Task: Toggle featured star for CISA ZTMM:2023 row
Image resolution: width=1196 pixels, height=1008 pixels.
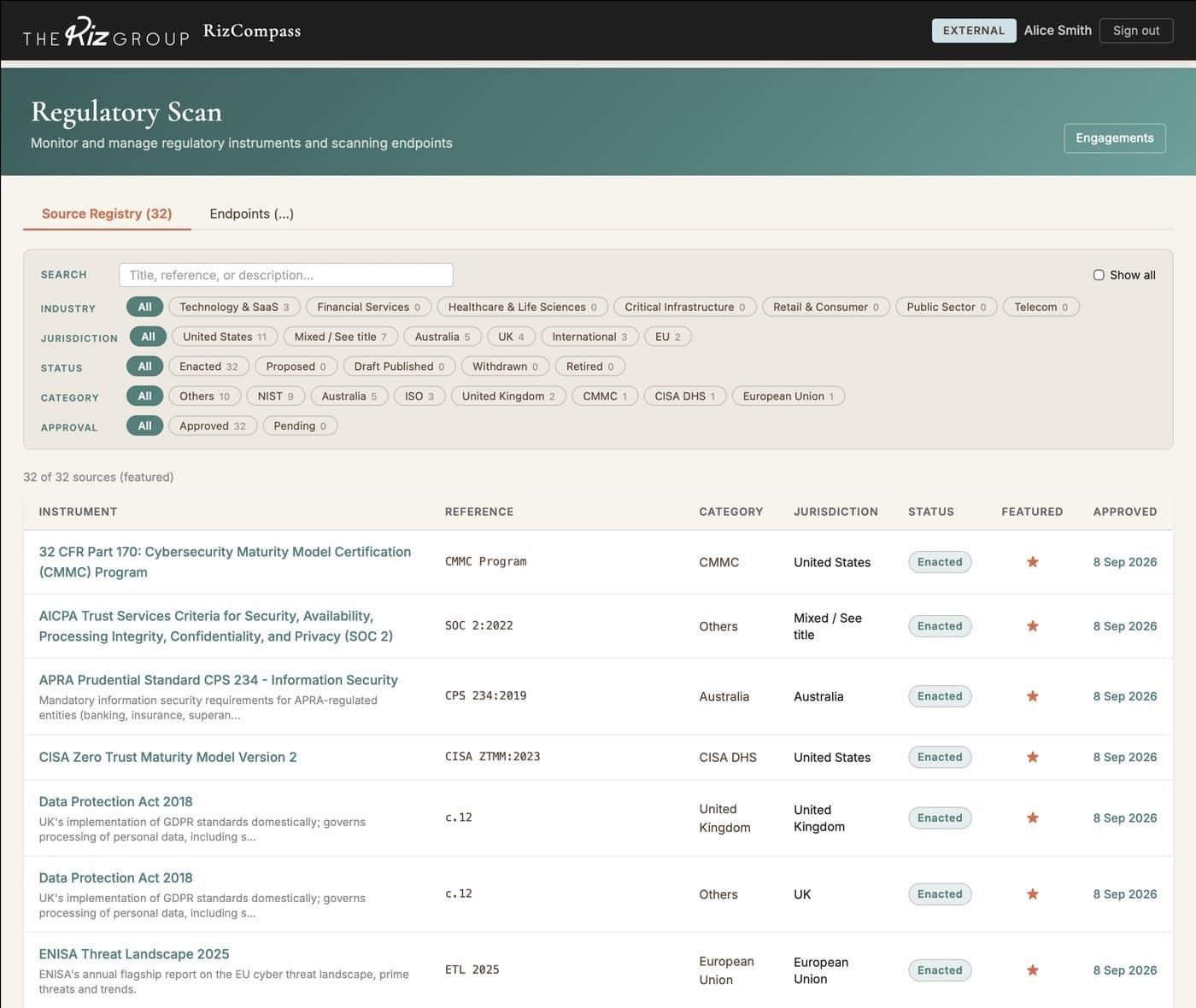Action: (x=1032, y=757)
